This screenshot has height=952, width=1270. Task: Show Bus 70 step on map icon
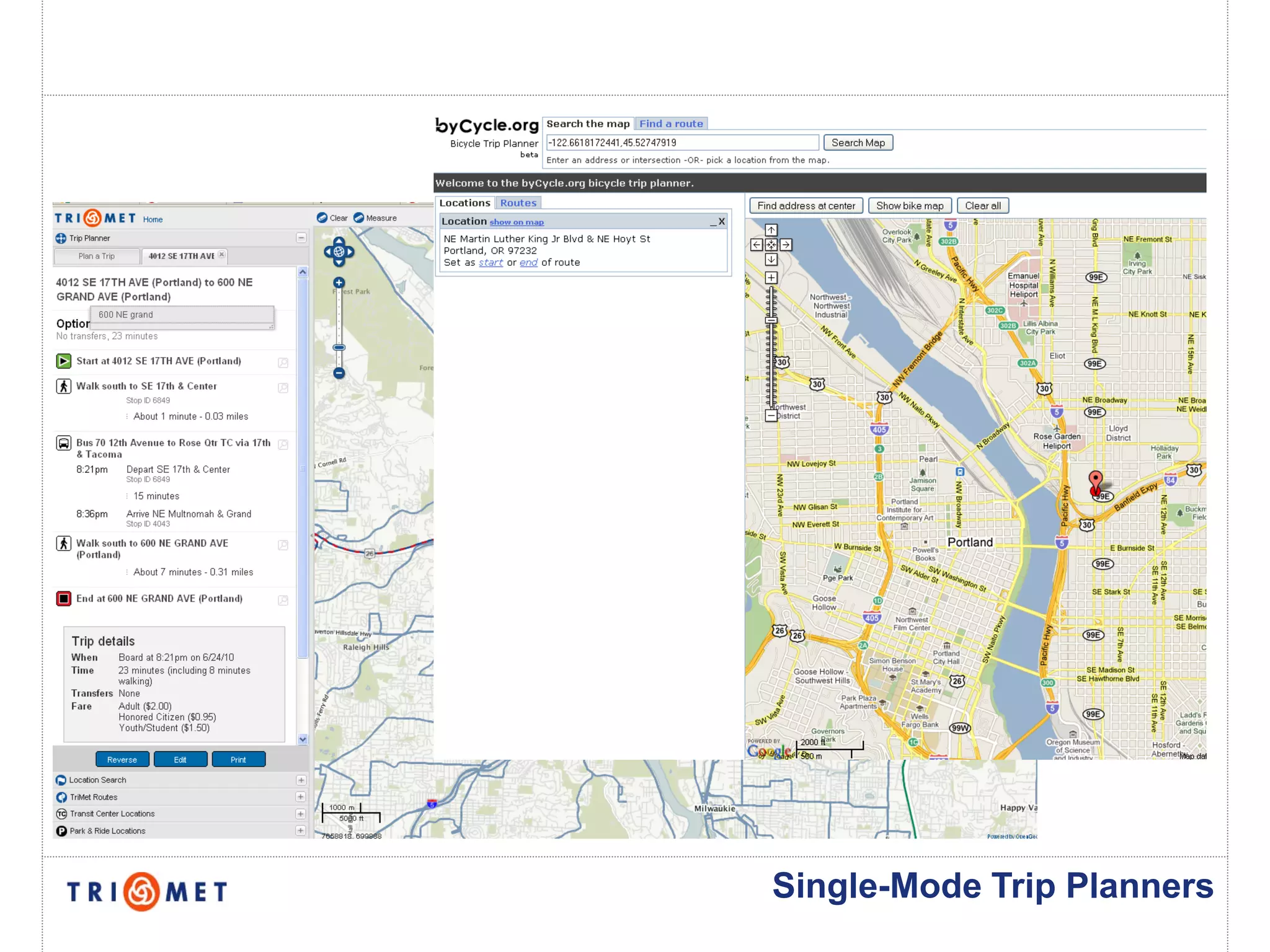283,444
